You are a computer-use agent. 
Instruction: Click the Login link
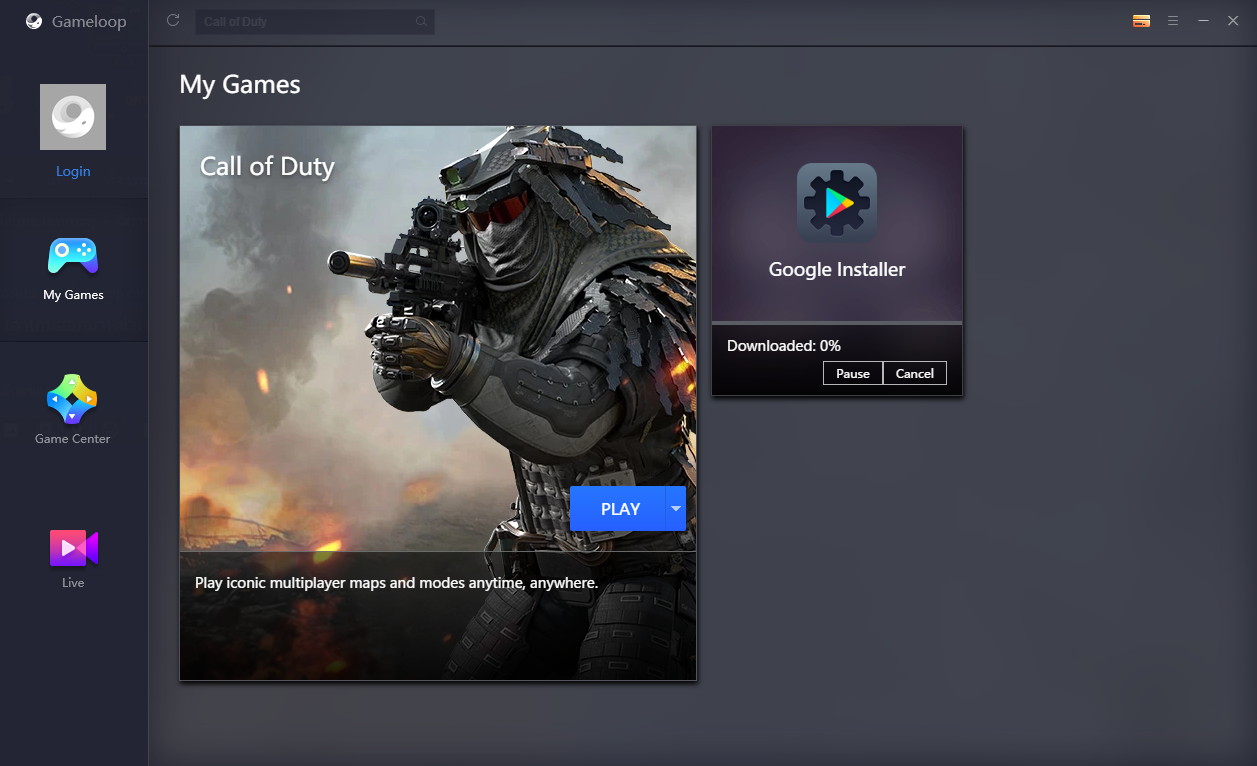pyautogui.click(x=73, y=171)
